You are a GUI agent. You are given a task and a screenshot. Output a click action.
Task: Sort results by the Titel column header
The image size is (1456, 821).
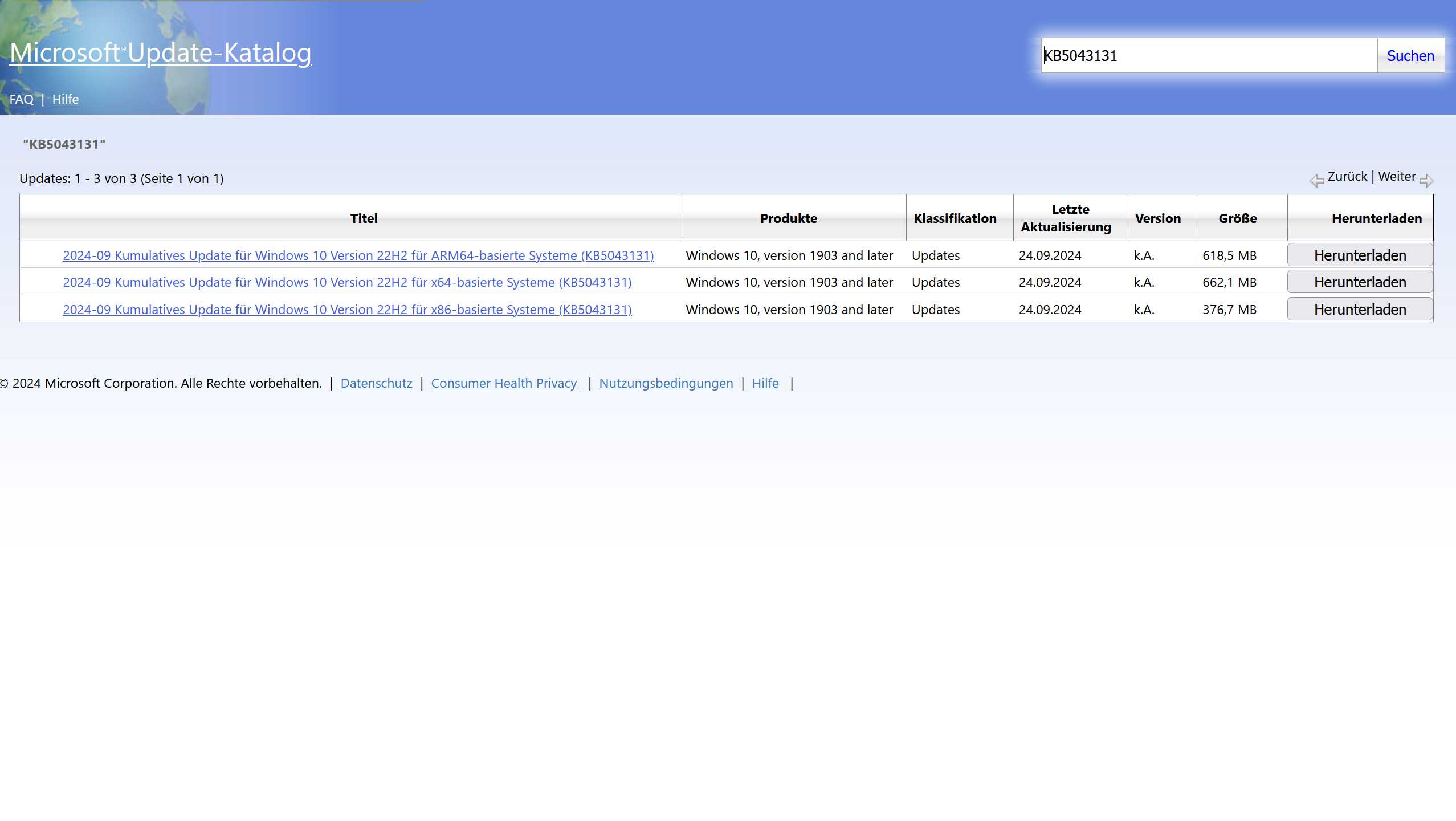coord(364,218)
